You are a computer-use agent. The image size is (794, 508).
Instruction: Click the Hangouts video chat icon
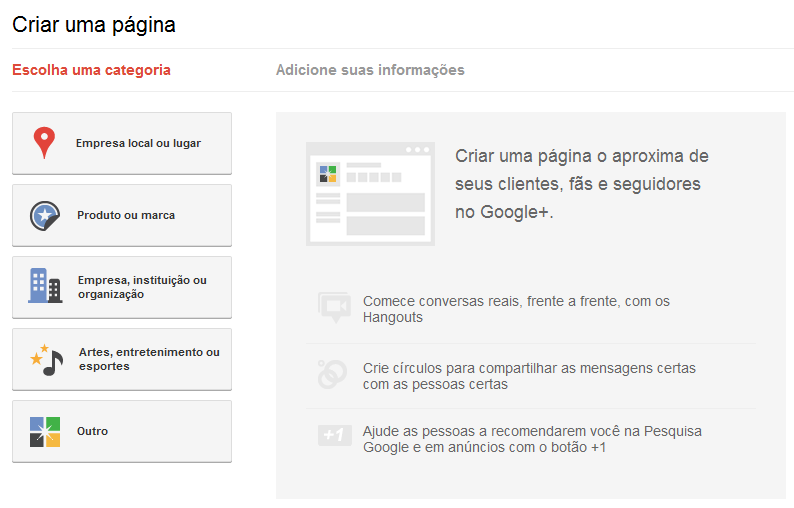[x=332, y=308]
